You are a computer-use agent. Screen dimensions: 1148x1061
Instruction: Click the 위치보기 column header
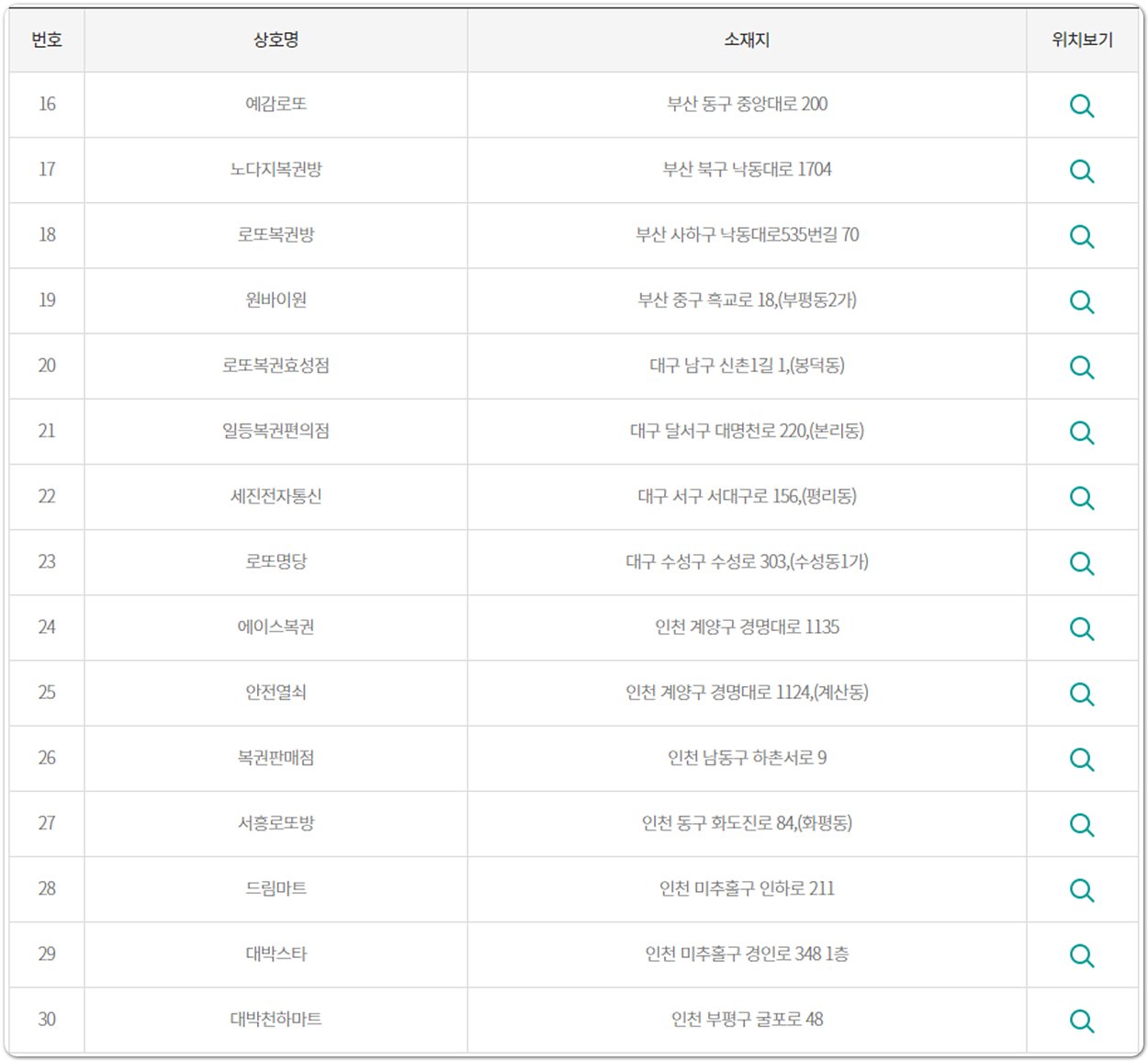coord(1082,40)
